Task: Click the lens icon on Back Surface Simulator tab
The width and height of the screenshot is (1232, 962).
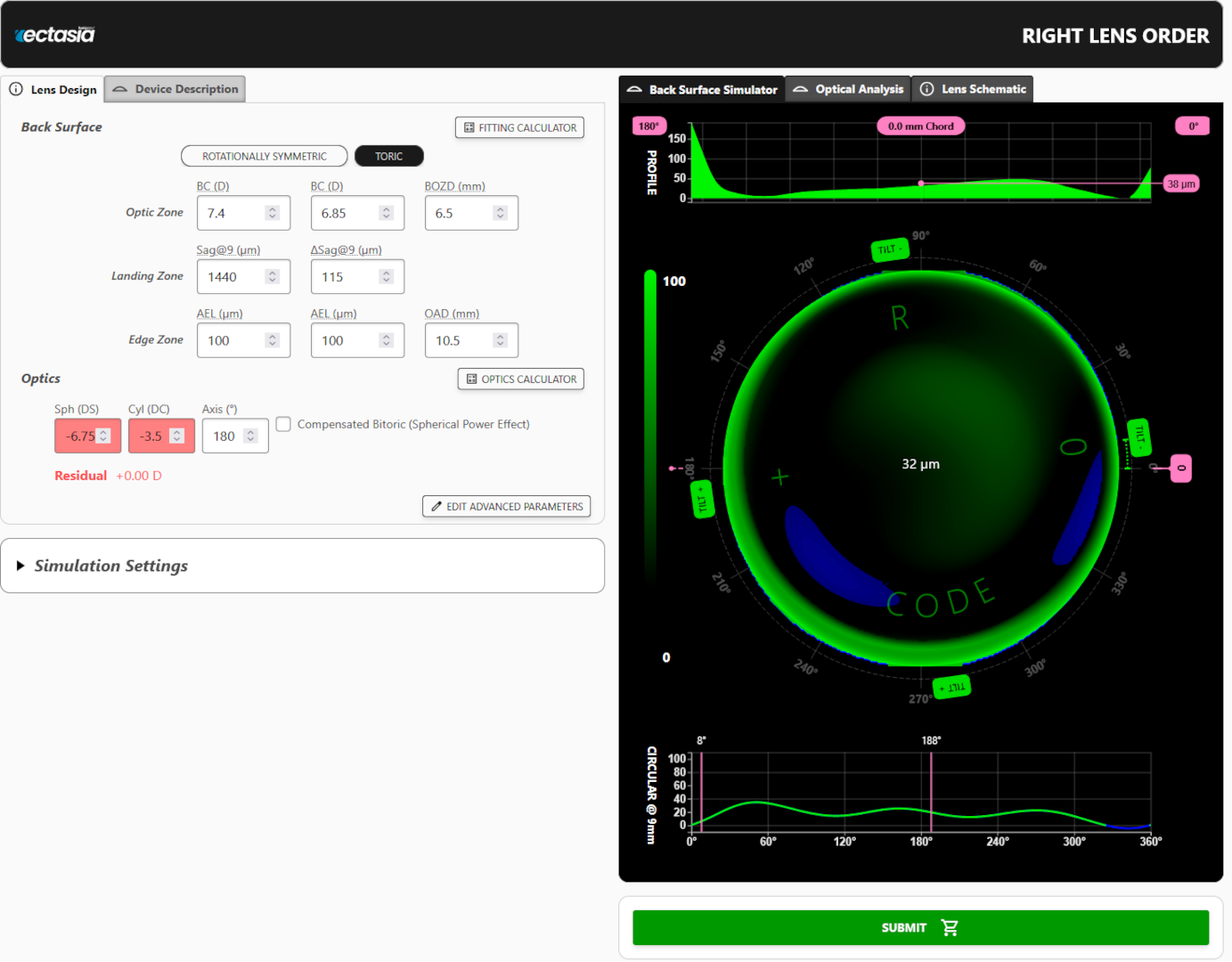Action: click(634, 89)
